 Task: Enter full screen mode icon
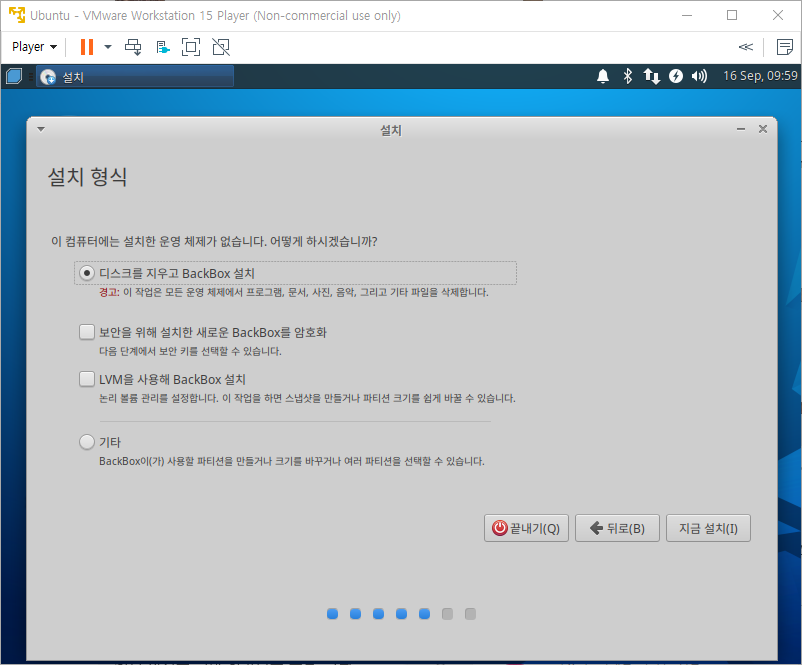click(191, 47)
